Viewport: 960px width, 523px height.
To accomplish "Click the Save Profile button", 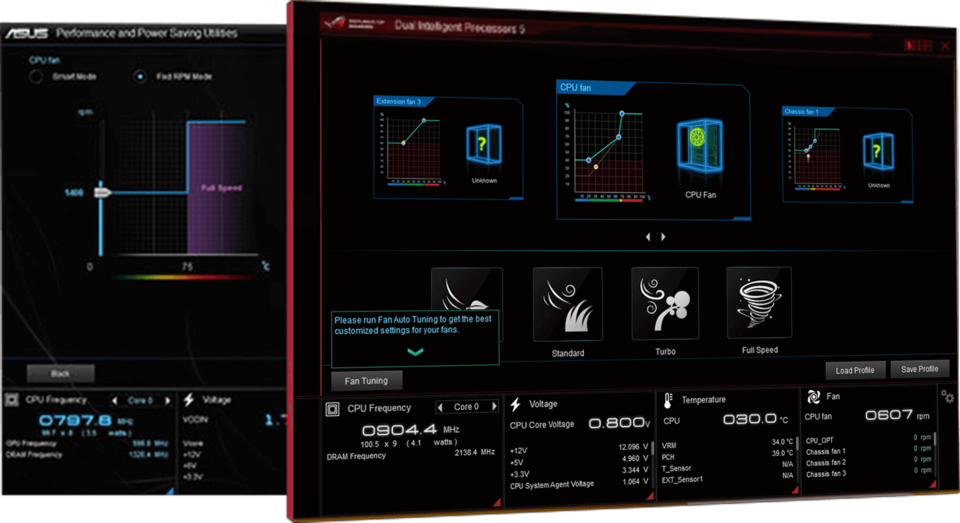I will [x=920, y=369].
